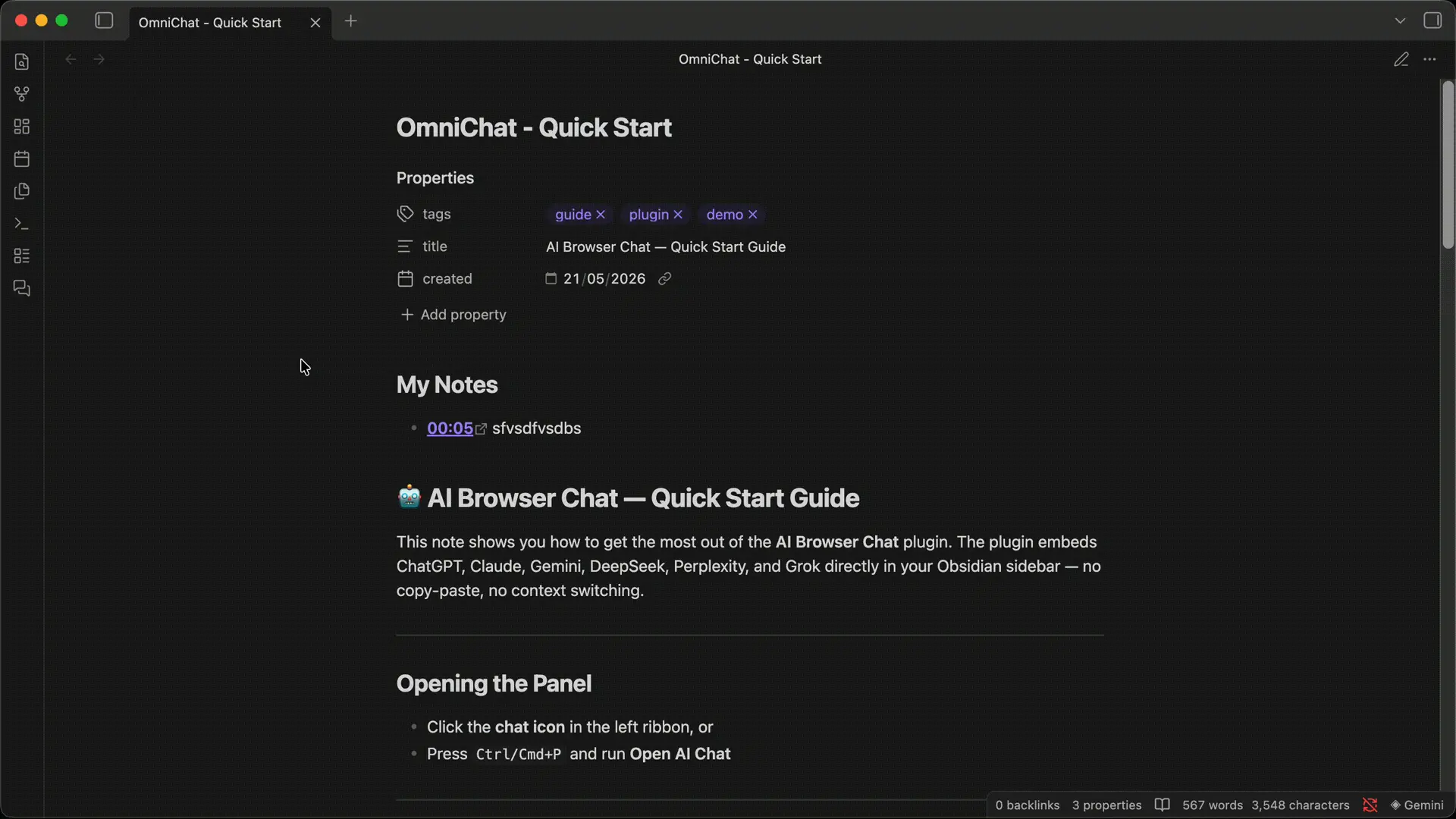Remove the guide tag

click(x=601, y=215)
